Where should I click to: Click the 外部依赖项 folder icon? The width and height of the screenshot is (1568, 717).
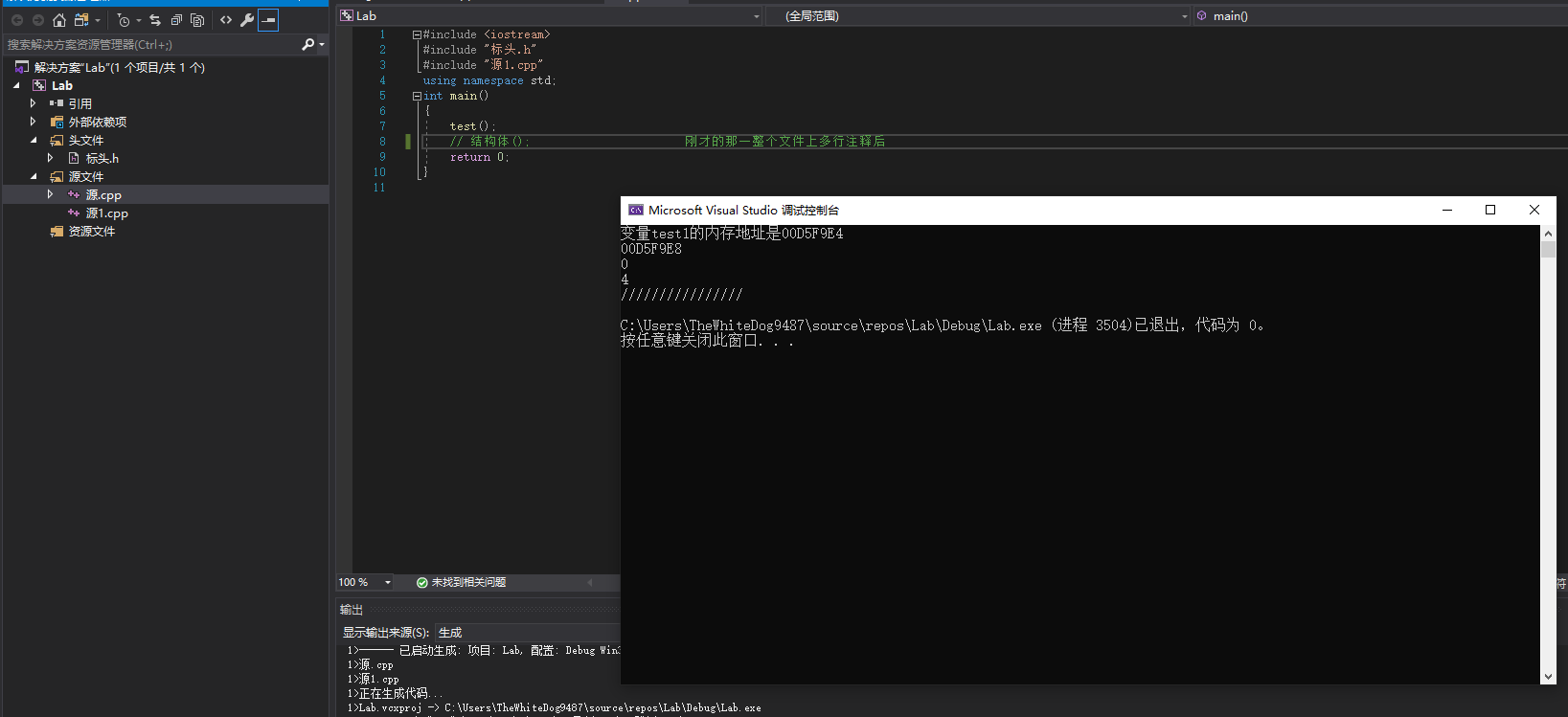[x=57, y=122]
